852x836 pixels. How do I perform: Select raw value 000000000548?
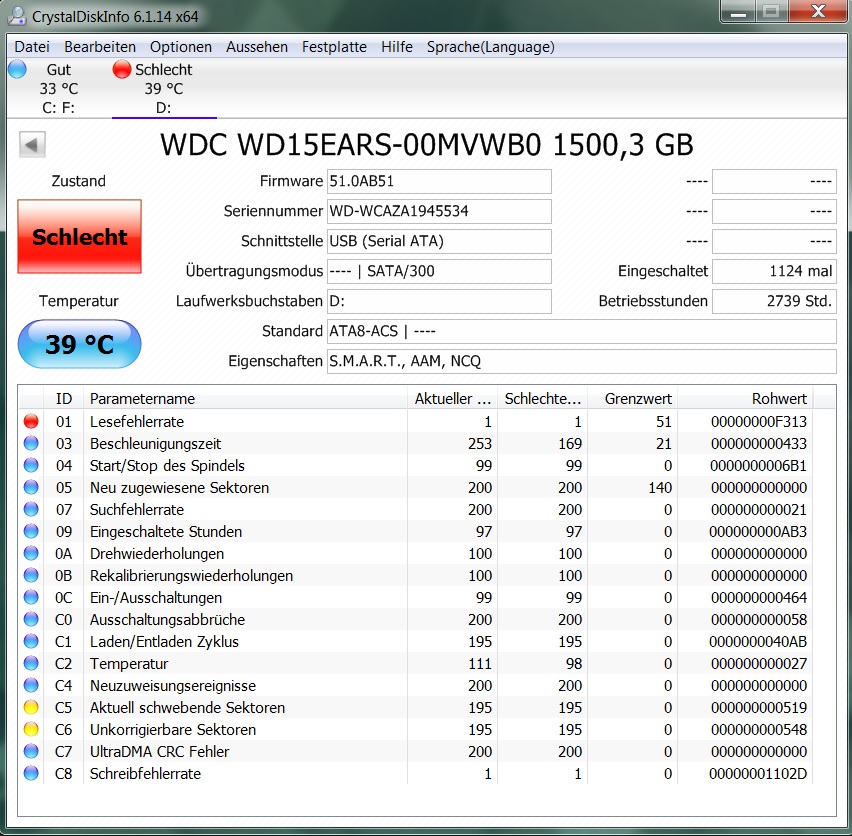point(759,730)
